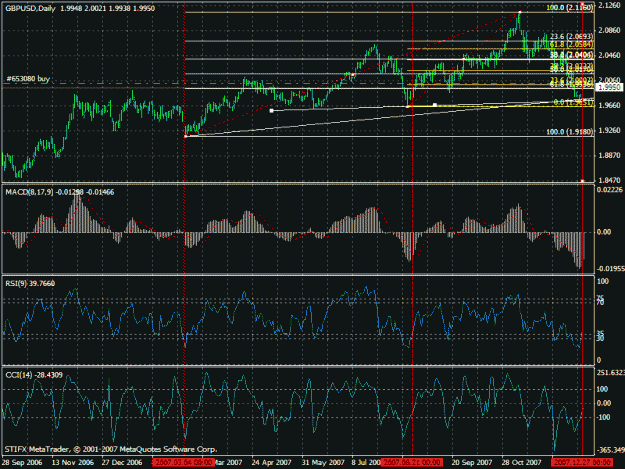This screenshot has height=469, width=625.
Task: Click the 27 Dec 2006 date label
Action: point(122,462)
